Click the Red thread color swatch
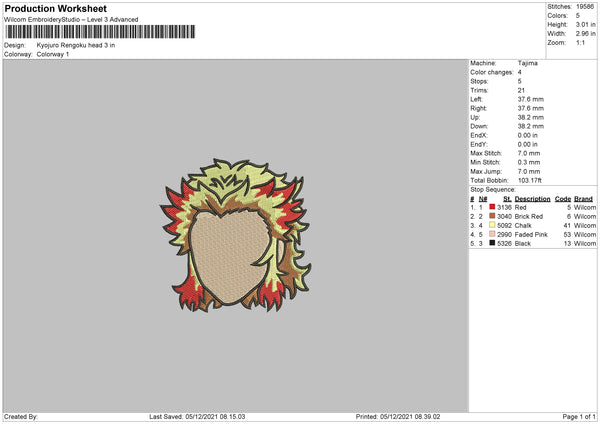This screenshot has height=424, width=600. pyautogui.click(x=492, y=207)
